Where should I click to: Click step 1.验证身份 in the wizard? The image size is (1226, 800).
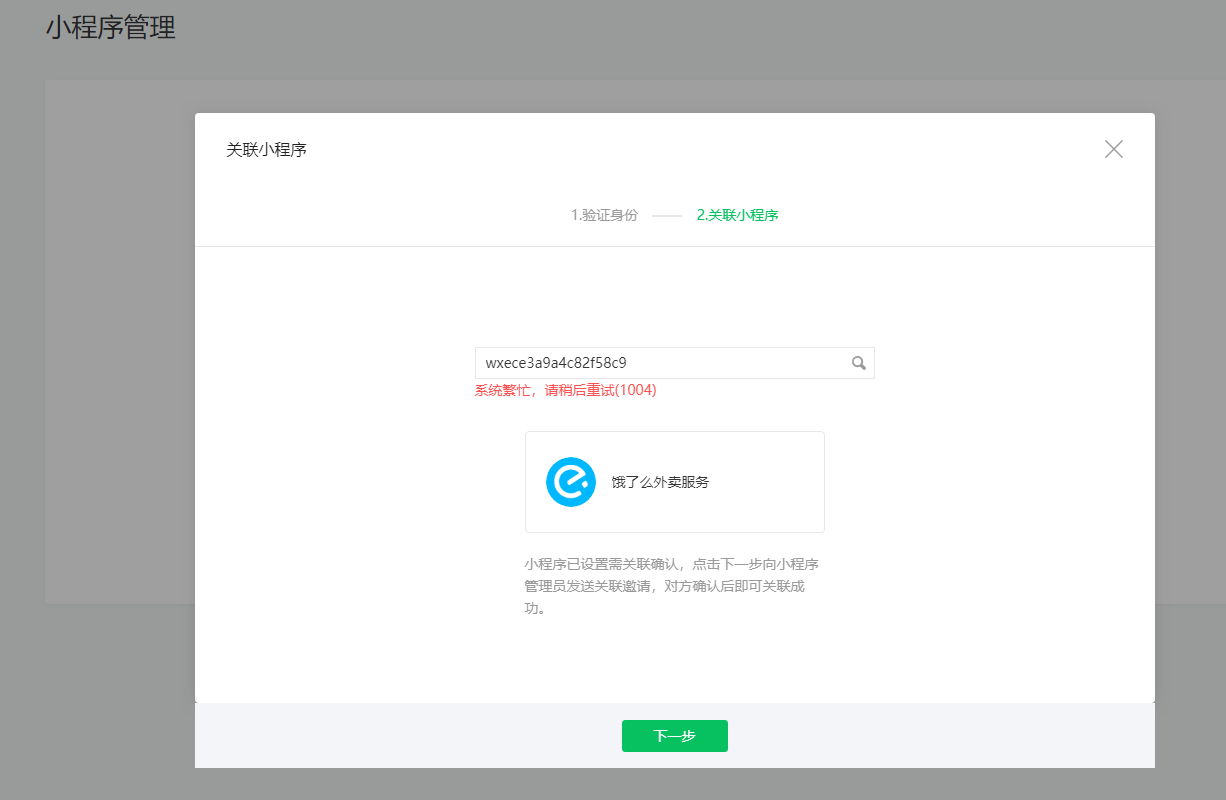pyautogui.click(x=604, y=215)
